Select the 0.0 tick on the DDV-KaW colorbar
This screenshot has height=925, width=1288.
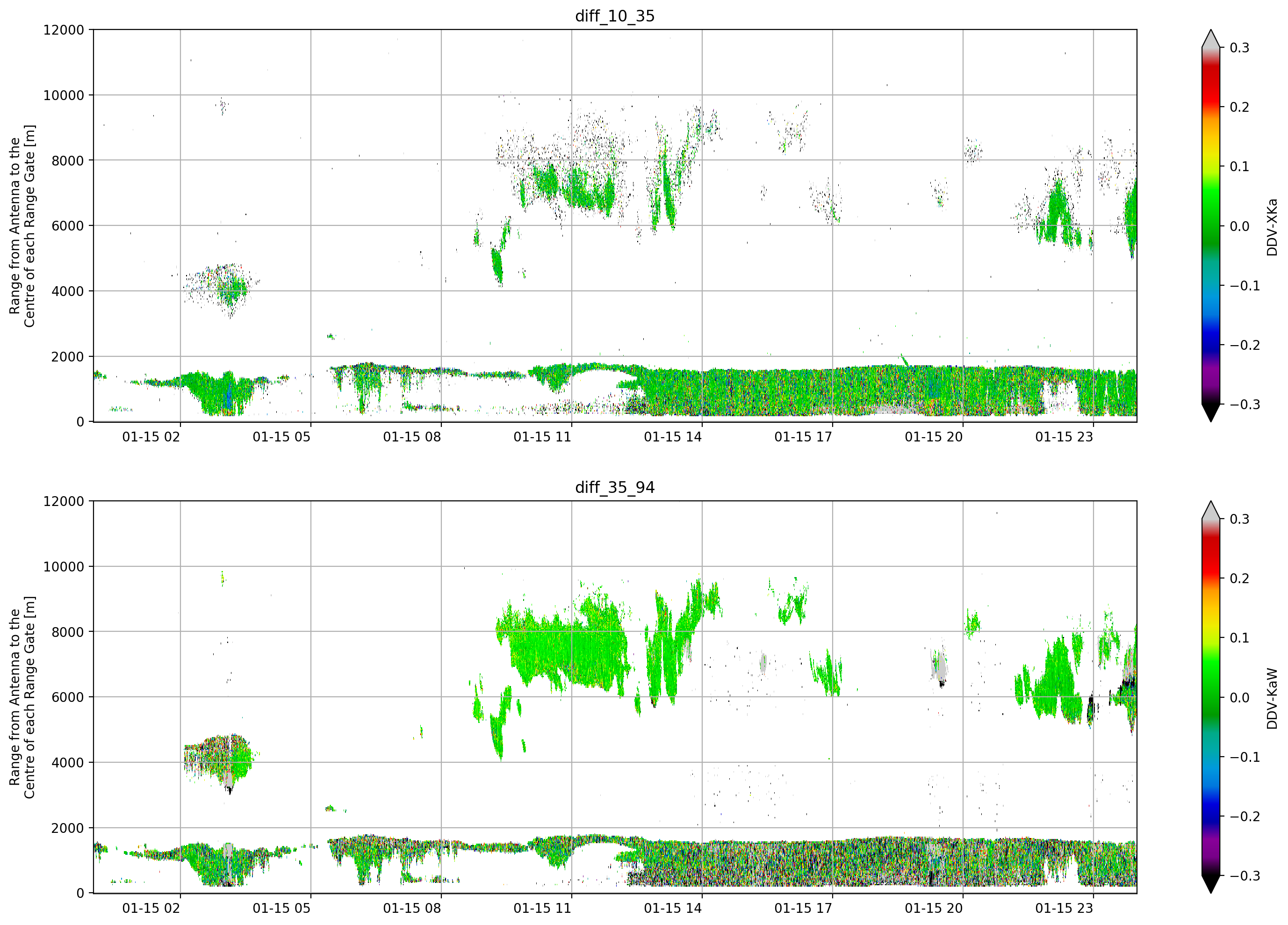(1239, 698)
